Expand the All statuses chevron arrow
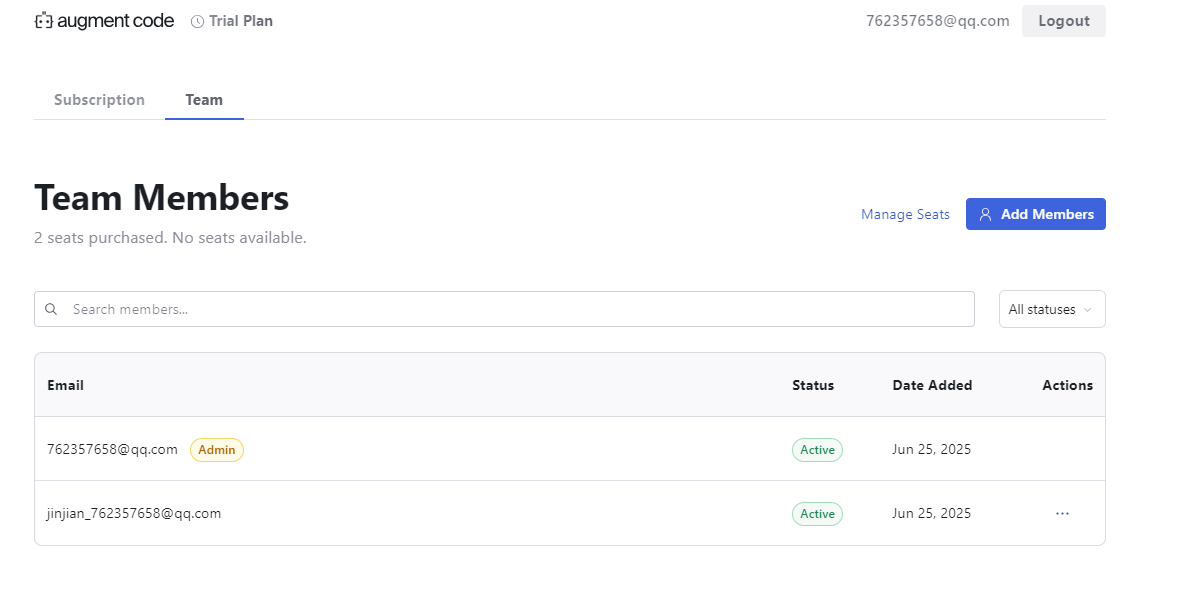This screenshot has width=1190, height=600. 1087,310
